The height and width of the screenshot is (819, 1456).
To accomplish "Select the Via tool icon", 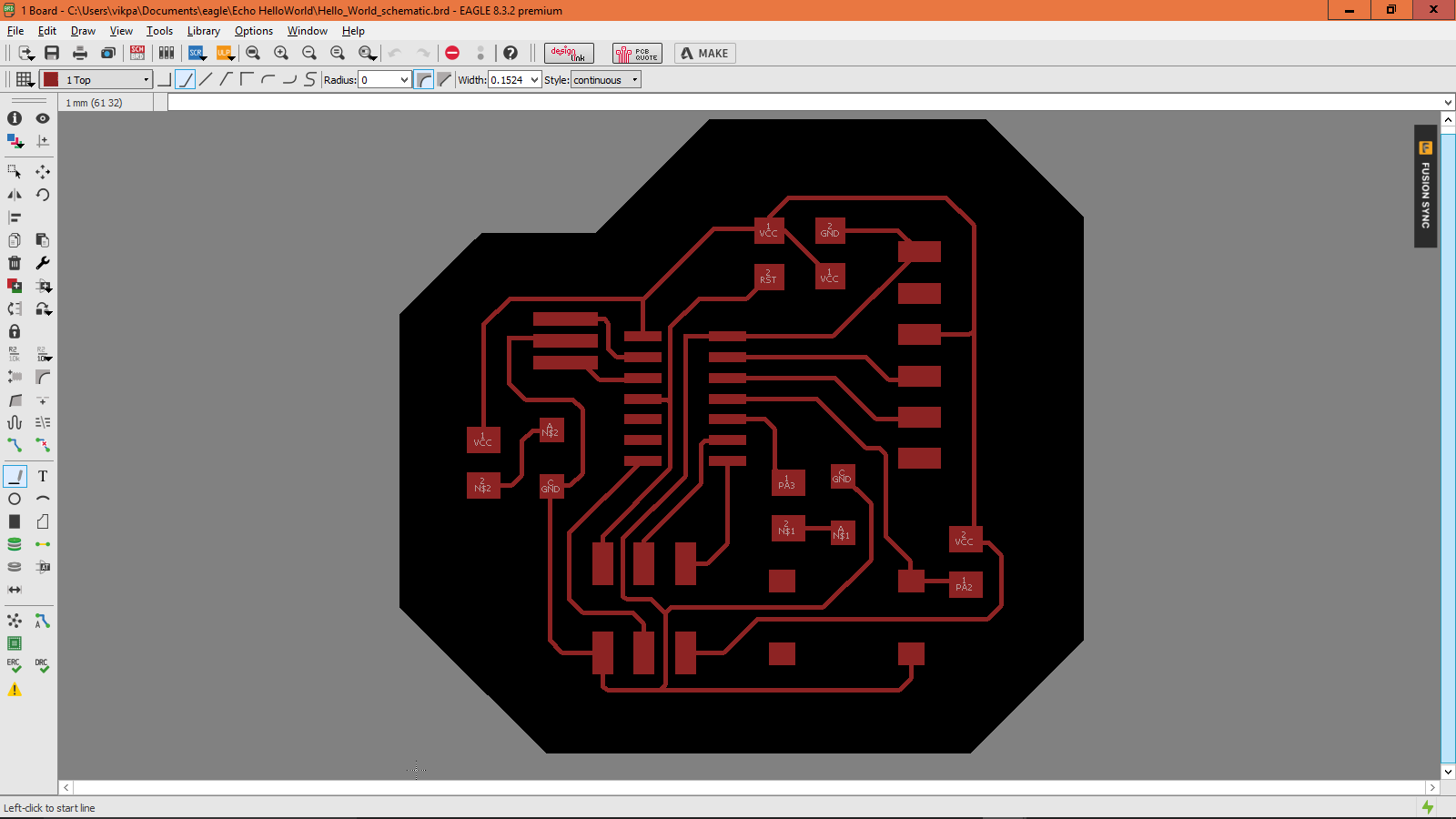I will click(x=15, y=544).
